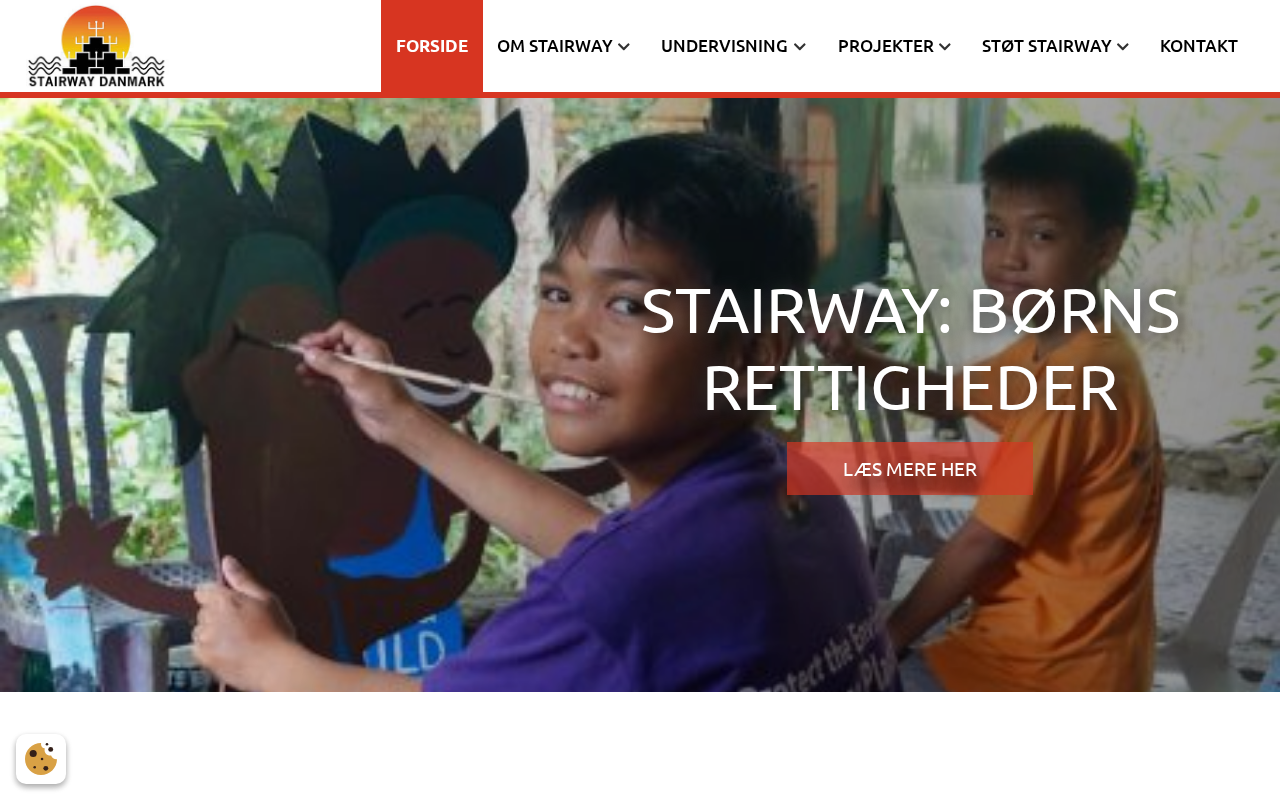This screenshot has height=800, width=1280.
Task: Expand the UNDERVISNING dropdown arrow
Action: (799, 46)
